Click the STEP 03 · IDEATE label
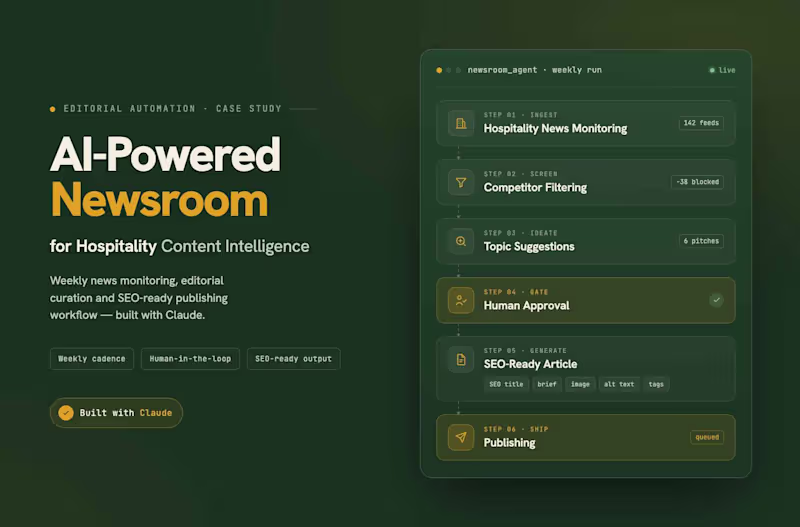800x527 pixels. pyautogui.click(x=520, y=233)
